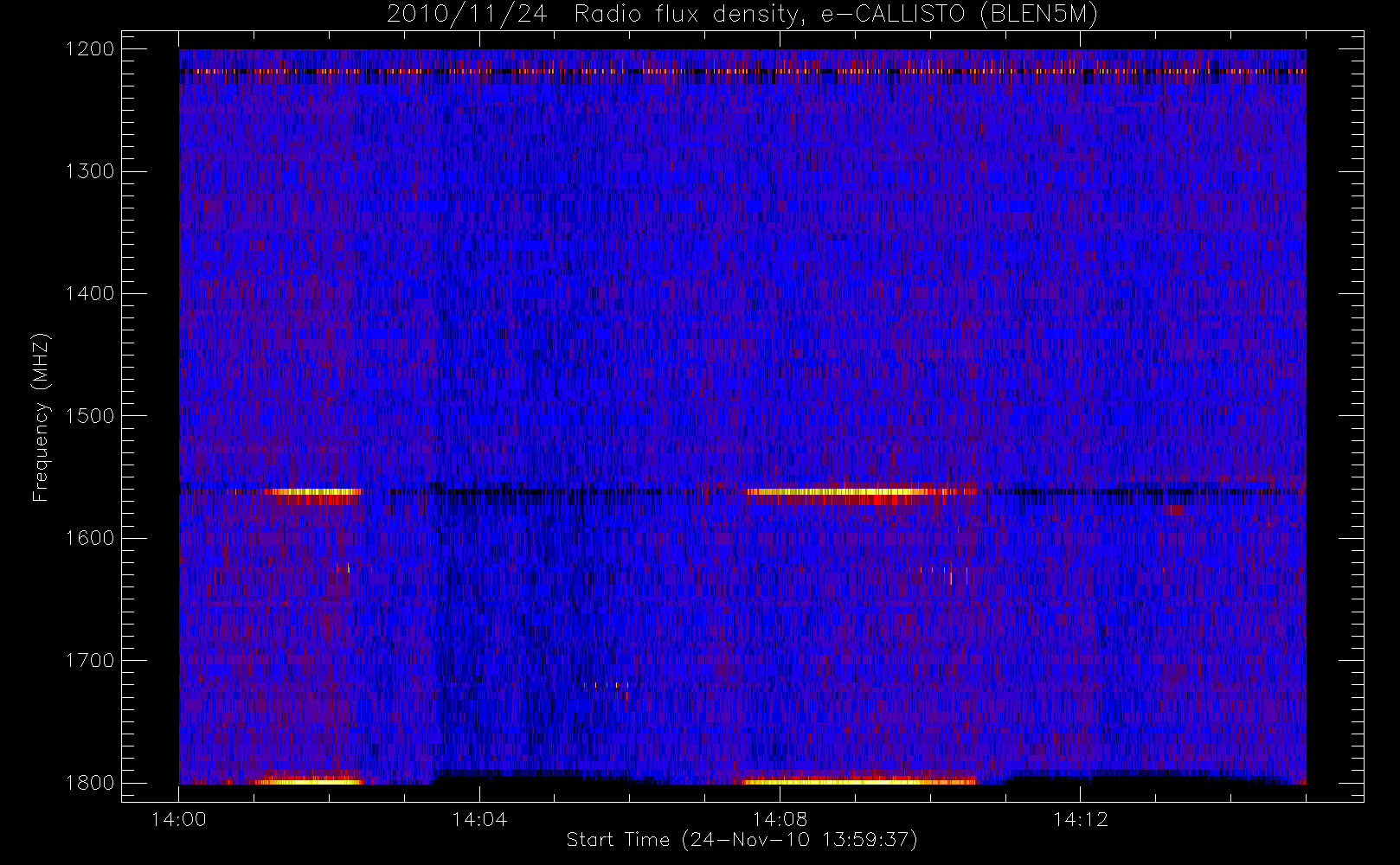The height and width of the screenshot is (865, 1400).
Task: Click the 1800 frequency tick label
Action: pyautogui.click(x=90, y=783)
